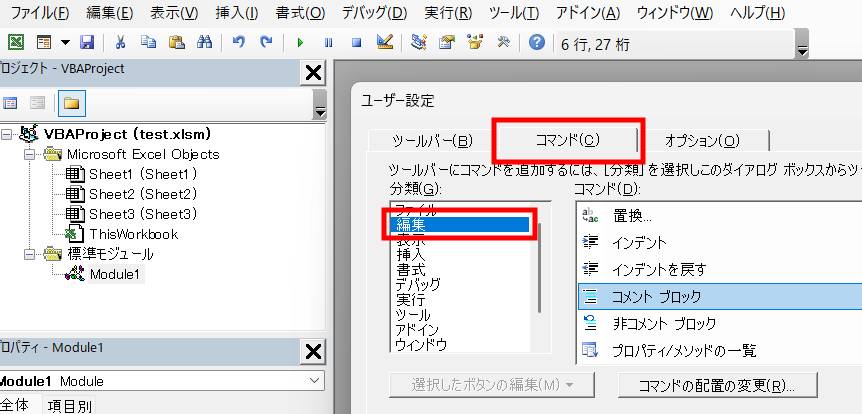Switch to the ツールバー(B) tab
Viewport: 862px width, 414px height.
432,141
